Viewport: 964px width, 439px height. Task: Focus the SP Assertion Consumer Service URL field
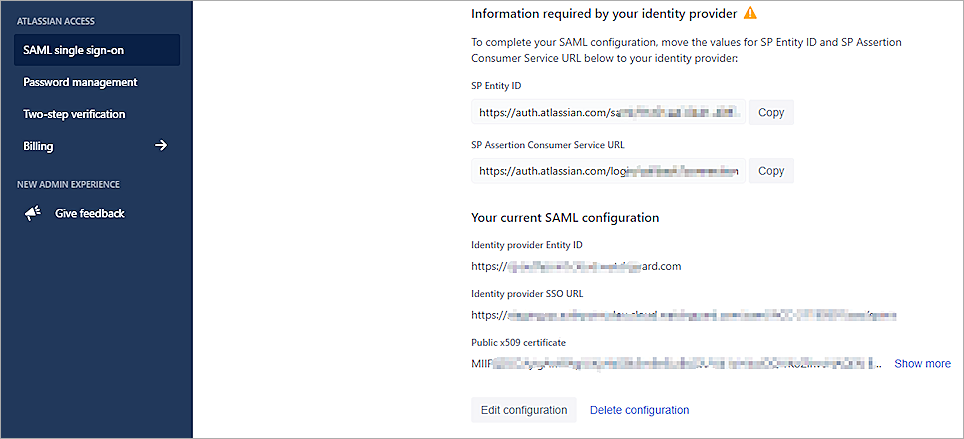(x=608, y=171)
